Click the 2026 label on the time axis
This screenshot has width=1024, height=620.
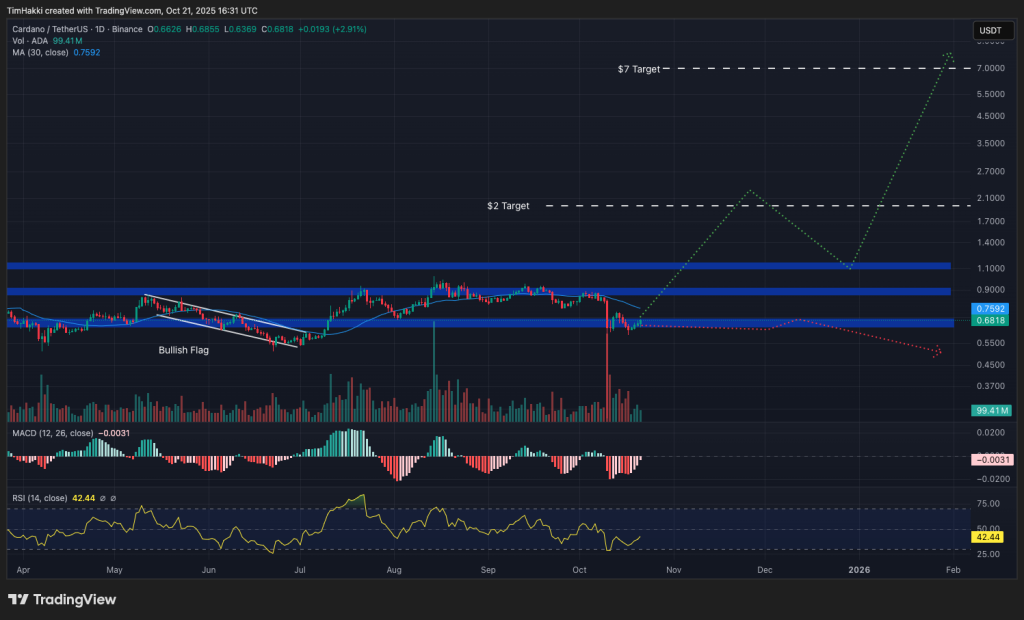pyautogui.click(x=858, y=569)
